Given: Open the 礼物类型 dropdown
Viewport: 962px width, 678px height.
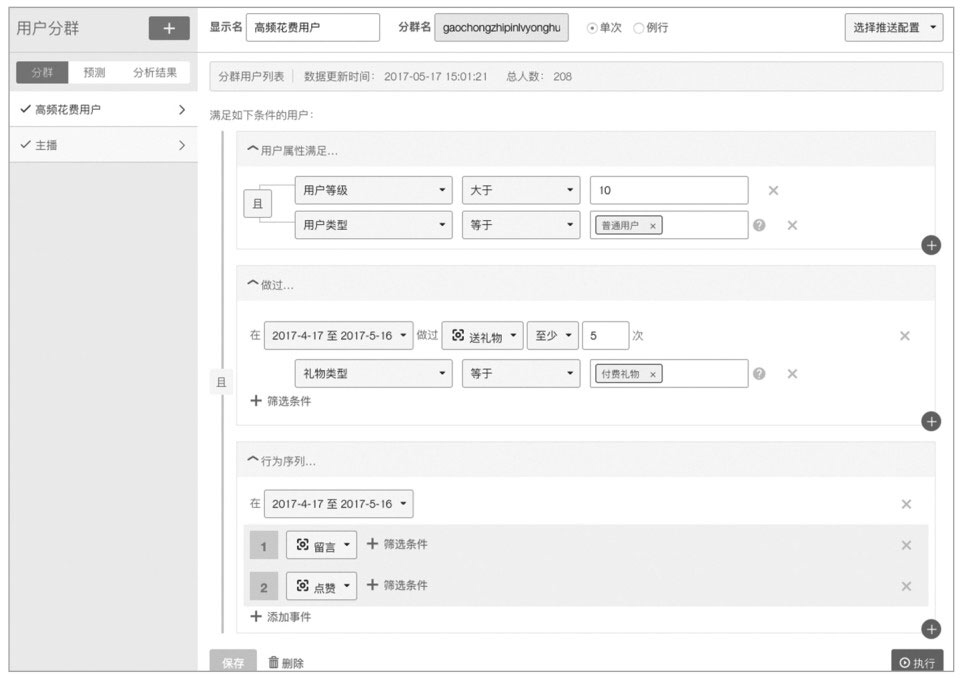Looking at the screenshot, I should click(x=373, y=374).
